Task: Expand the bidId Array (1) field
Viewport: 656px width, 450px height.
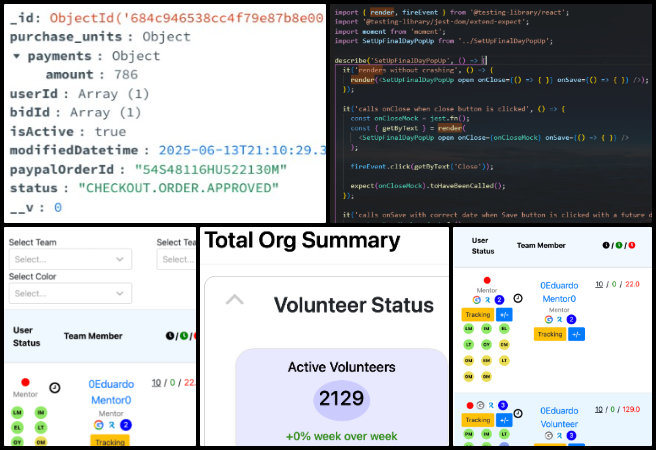Action: pos(75,112)
